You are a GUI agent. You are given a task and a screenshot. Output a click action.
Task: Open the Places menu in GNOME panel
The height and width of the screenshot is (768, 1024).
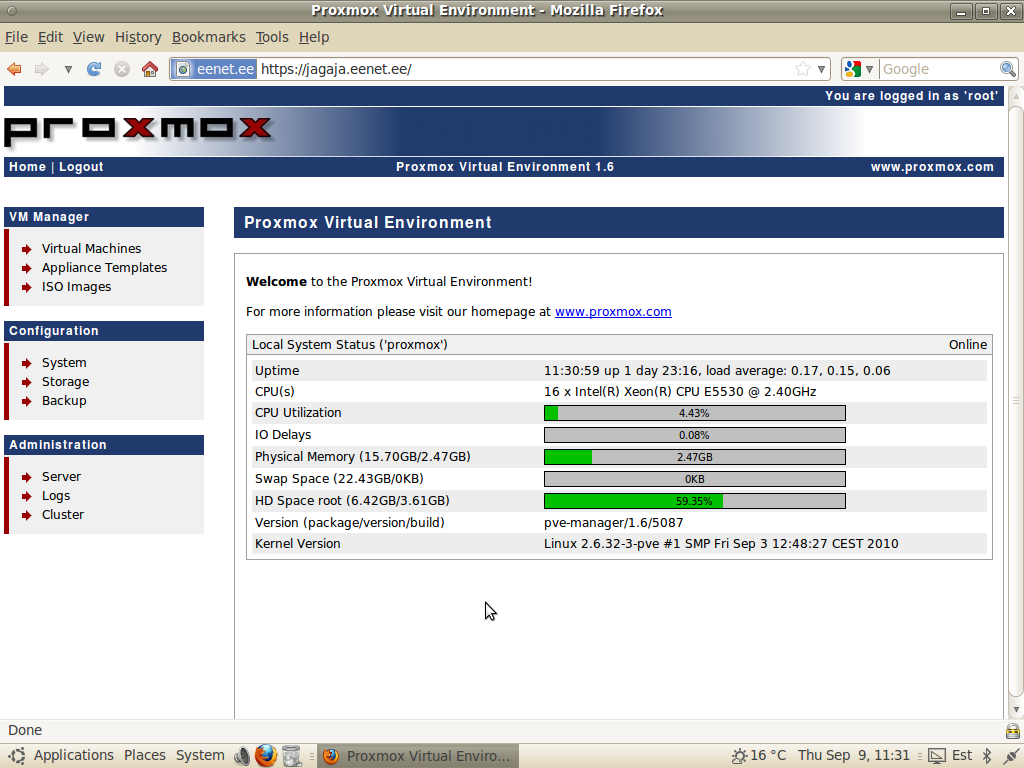coord(144,756)
